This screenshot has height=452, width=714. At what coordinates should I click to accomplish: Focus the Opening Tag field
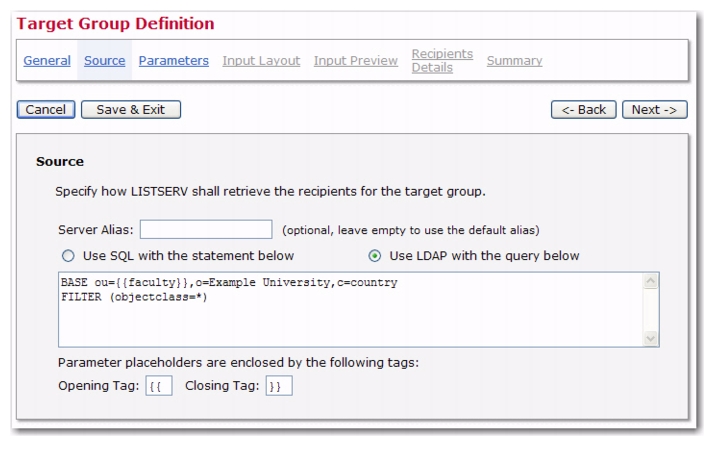click(x=159, y=386)
